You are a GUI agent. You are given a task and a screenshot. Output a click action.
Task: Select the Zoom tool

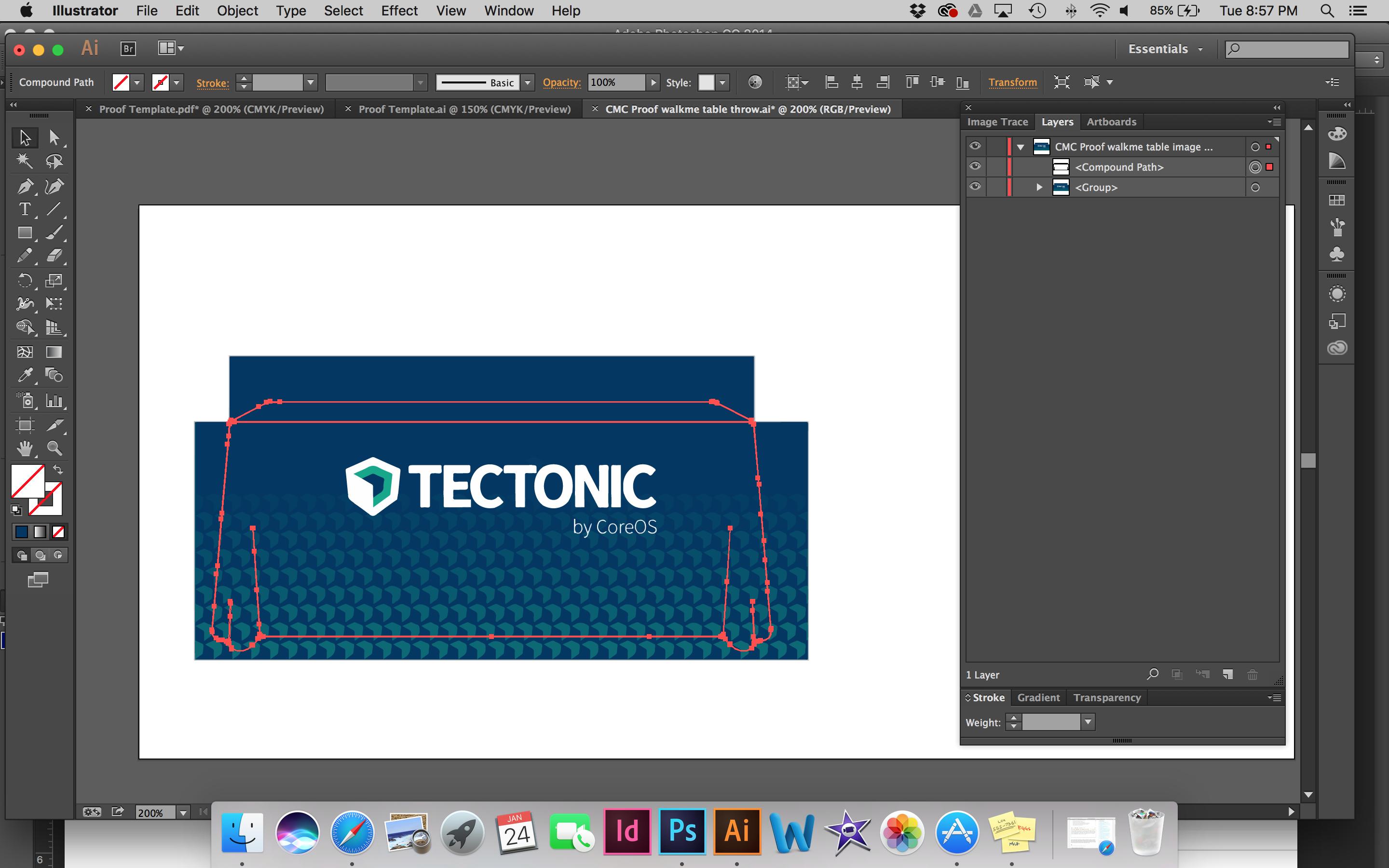(x=55, y=448)
